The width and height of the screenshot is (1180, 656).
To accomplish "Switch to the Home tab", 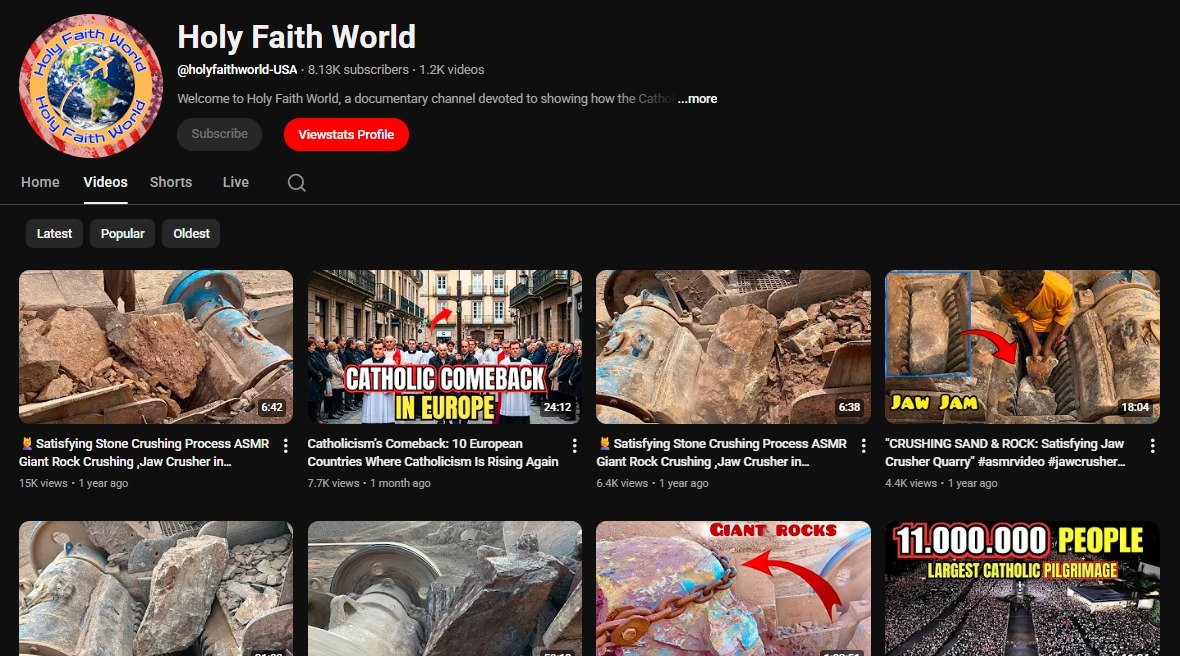I will tap(40, 182).
